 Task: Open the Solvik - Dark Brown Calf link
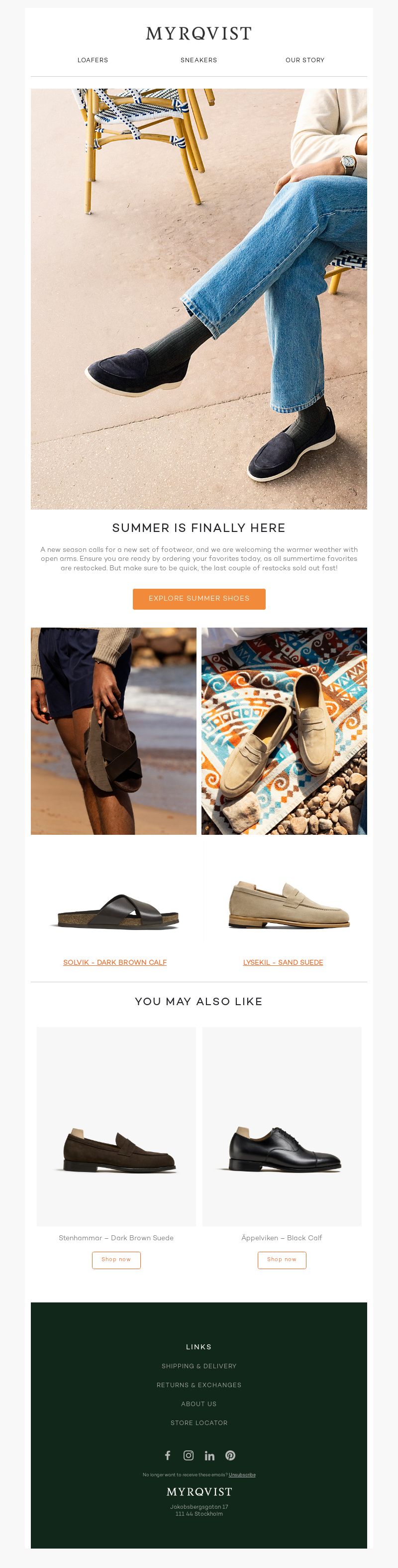(115, 962)
